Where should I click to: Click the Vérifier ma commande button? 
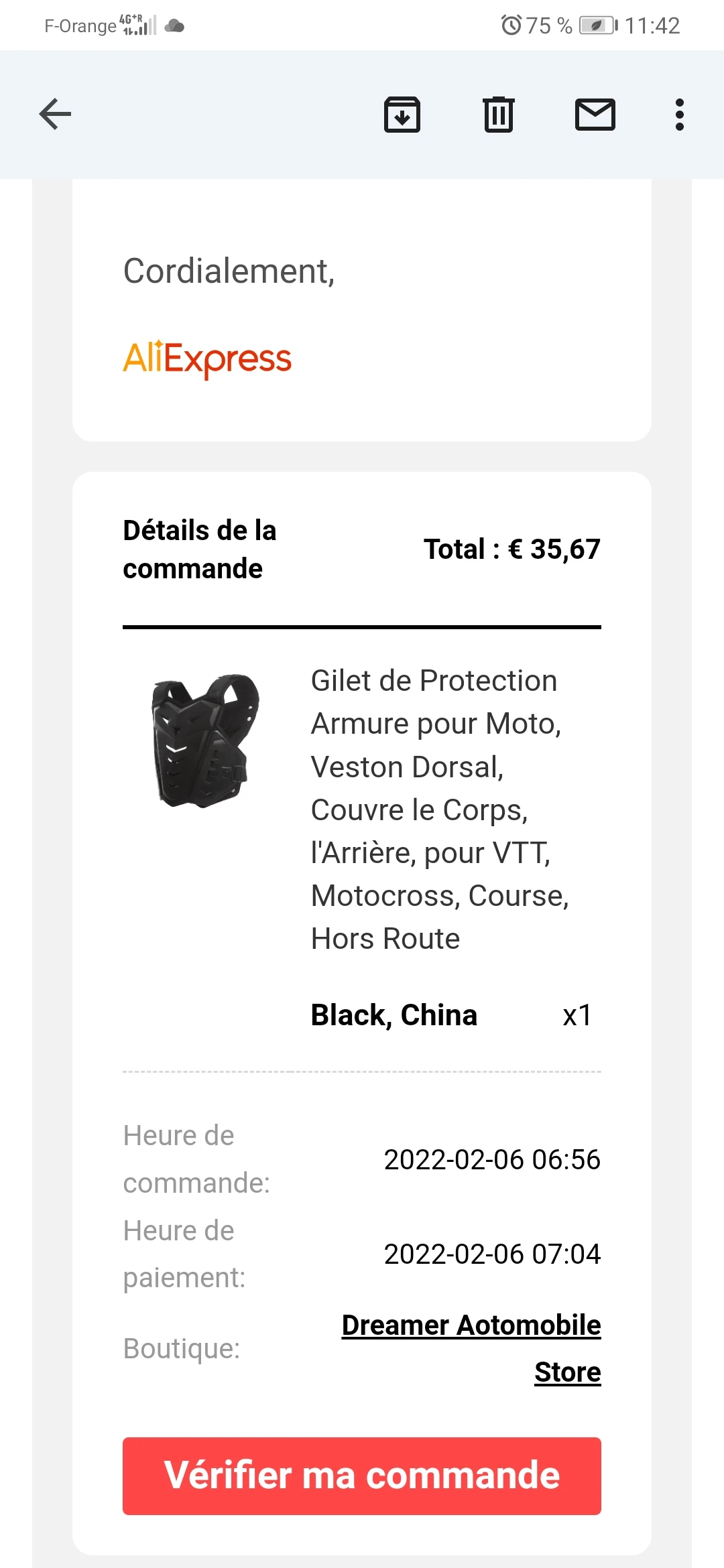(x=362, y=1476)
